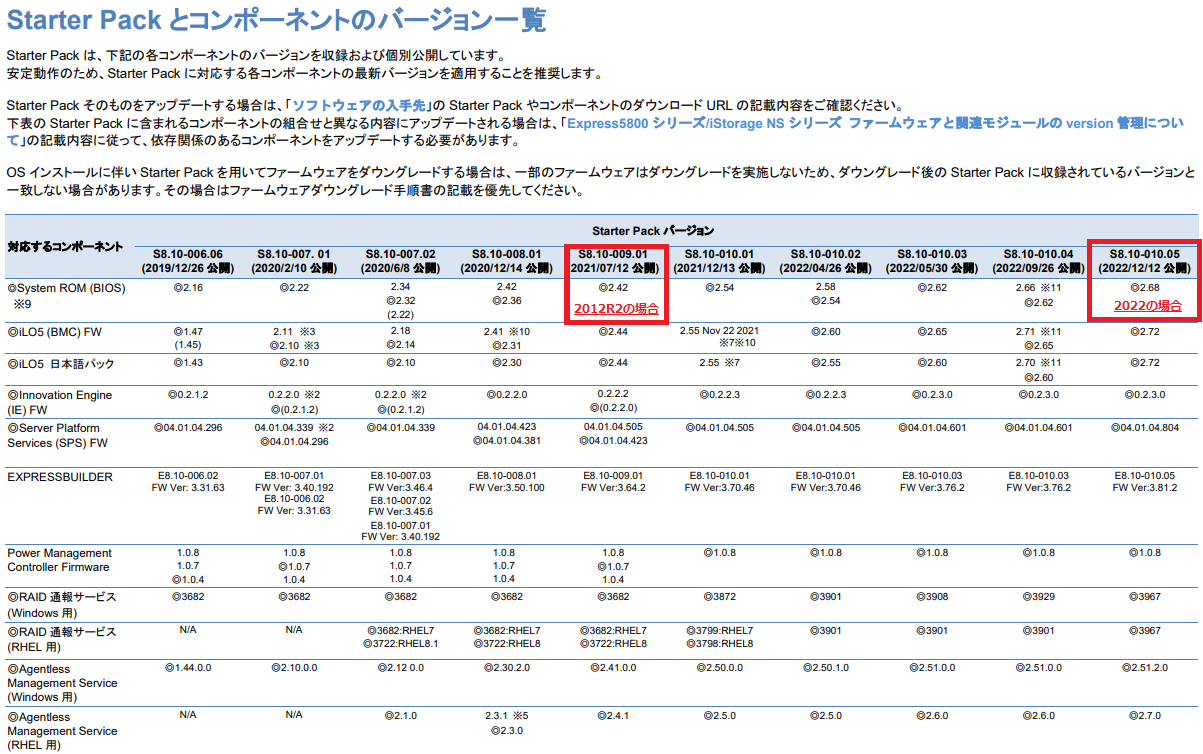Click the value FW Ver:3.50.100
Screen dimensions: 1203x754
pos(507,488)
